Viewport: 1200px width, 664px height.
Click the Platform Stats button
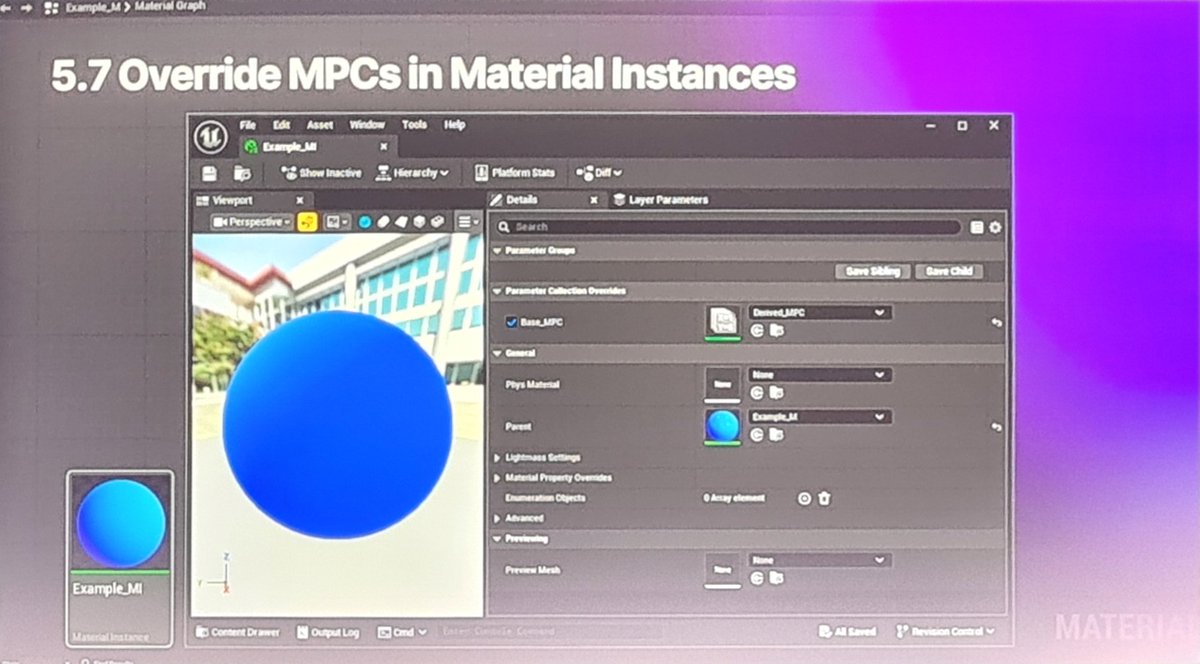(x=514, y=173)
